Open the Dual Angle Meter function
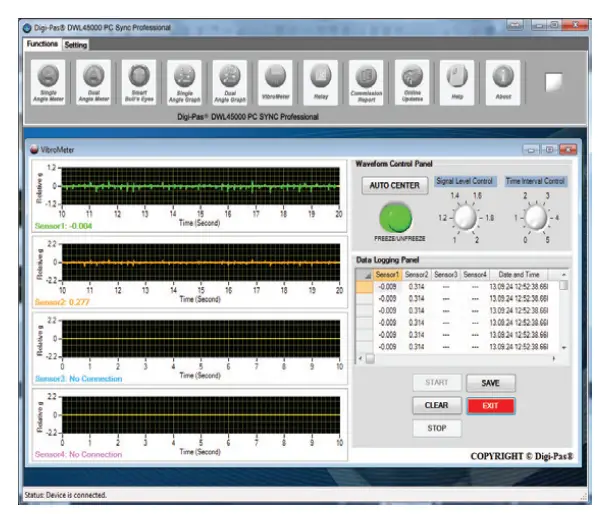This screenshot has width=614, height=514. (x=93, y=76)
